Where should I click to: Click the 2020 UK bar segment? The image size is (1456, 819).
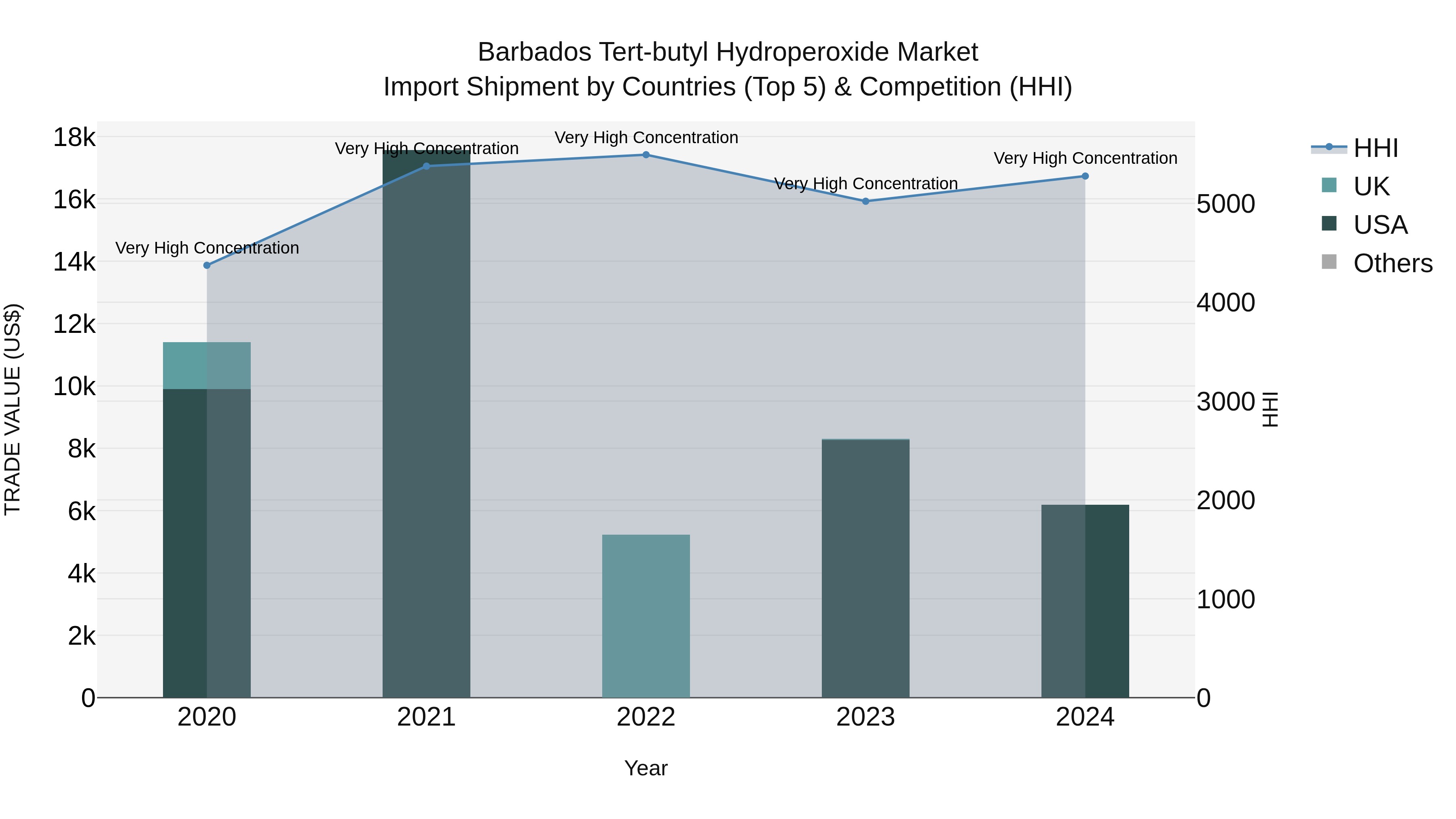pyautogui.click(x=207, y=366)
